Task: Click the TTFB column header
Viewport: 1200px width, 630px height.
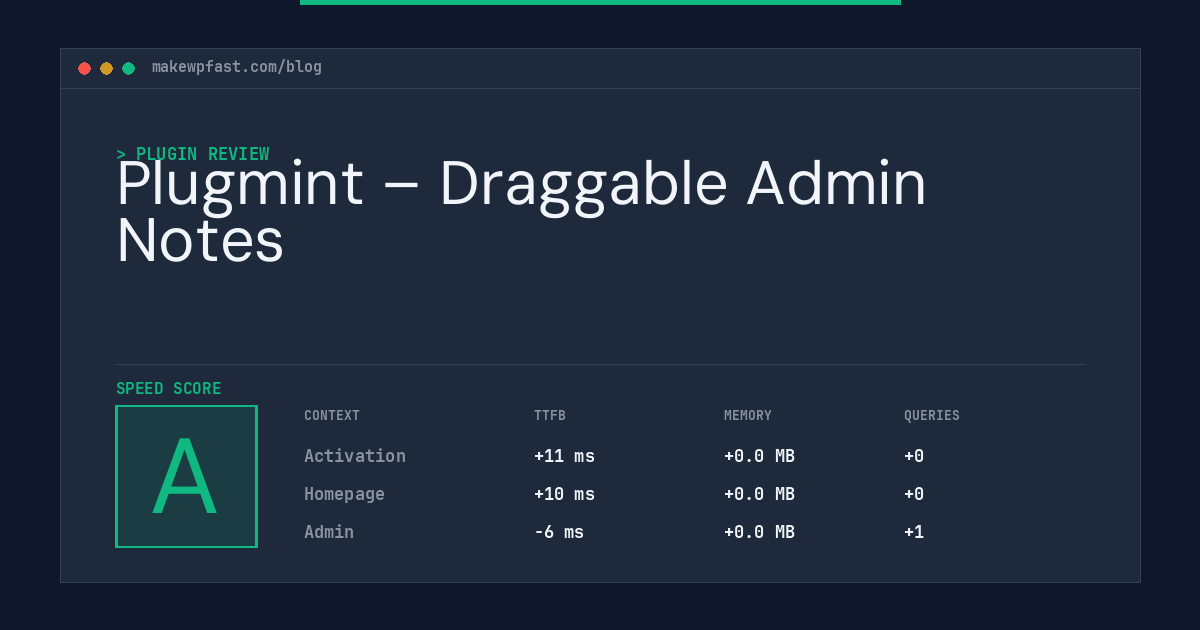Action: point(550,416)
